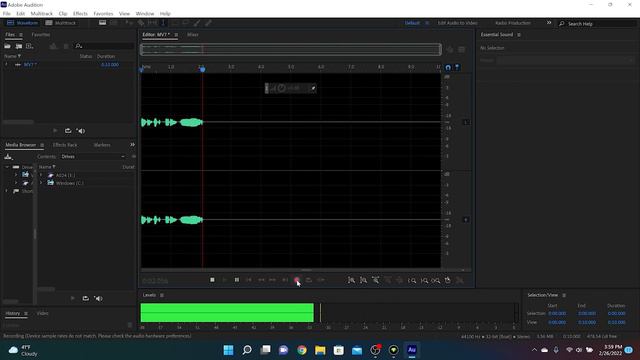Open the Favorites menu
Screen dimensions: 640x360
click(103, 13)
